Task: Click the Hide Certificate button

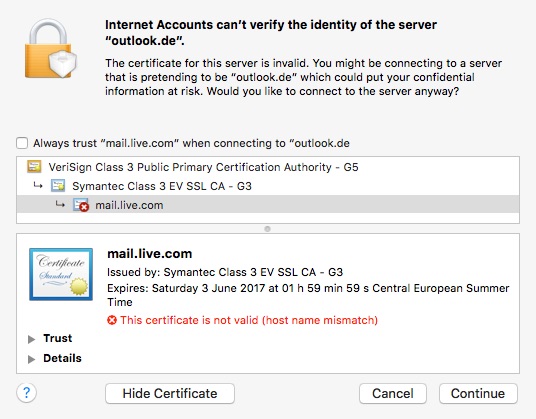Action: point(170,393)
